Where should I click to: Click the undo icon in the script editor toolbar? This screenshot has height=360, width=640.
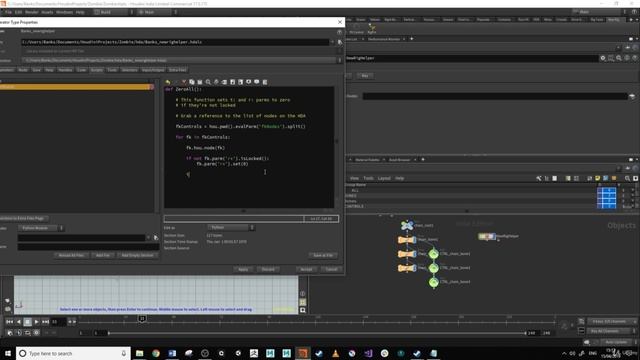(168, 82)
